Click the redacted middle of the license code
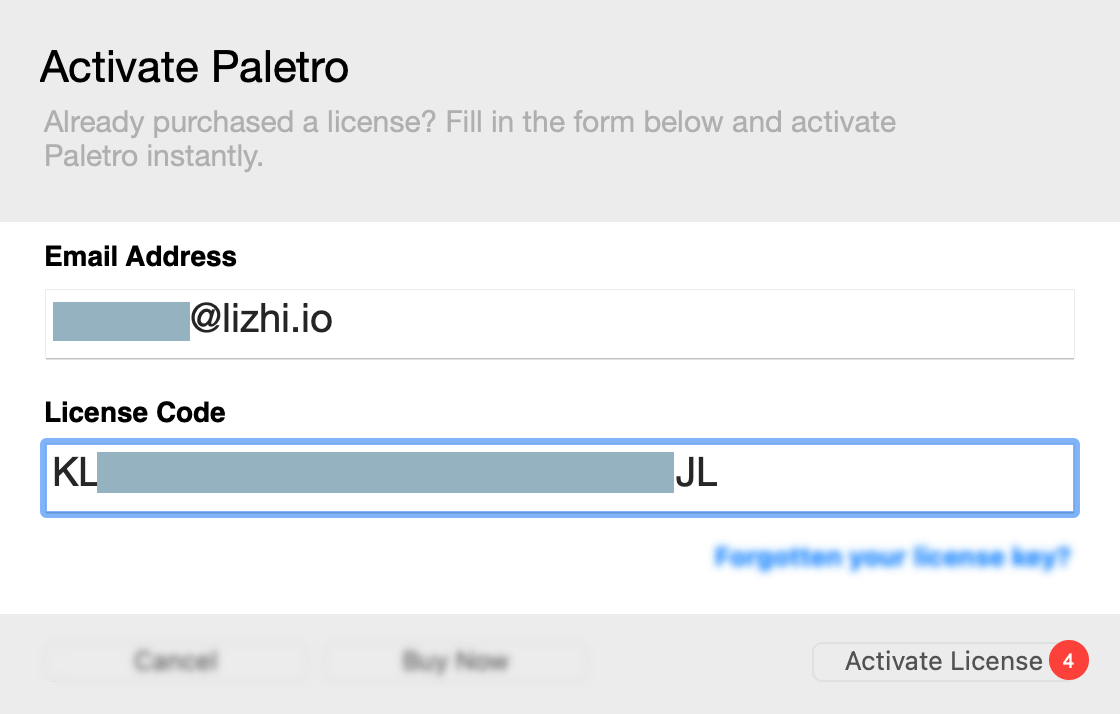This screenshot has width=1120, height=714. [386, 473]
